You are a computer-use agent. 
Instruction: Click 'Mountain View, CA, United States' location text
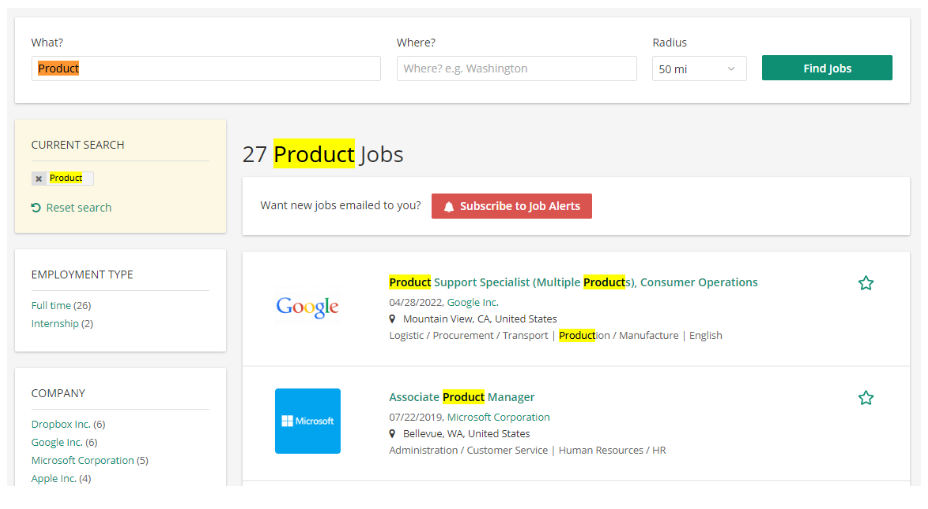(x=480, y=319)
